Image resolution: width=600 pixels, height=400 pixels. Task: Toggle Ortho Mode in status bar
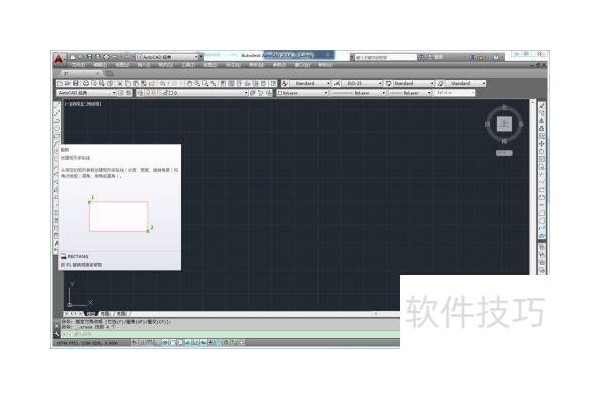157,343
